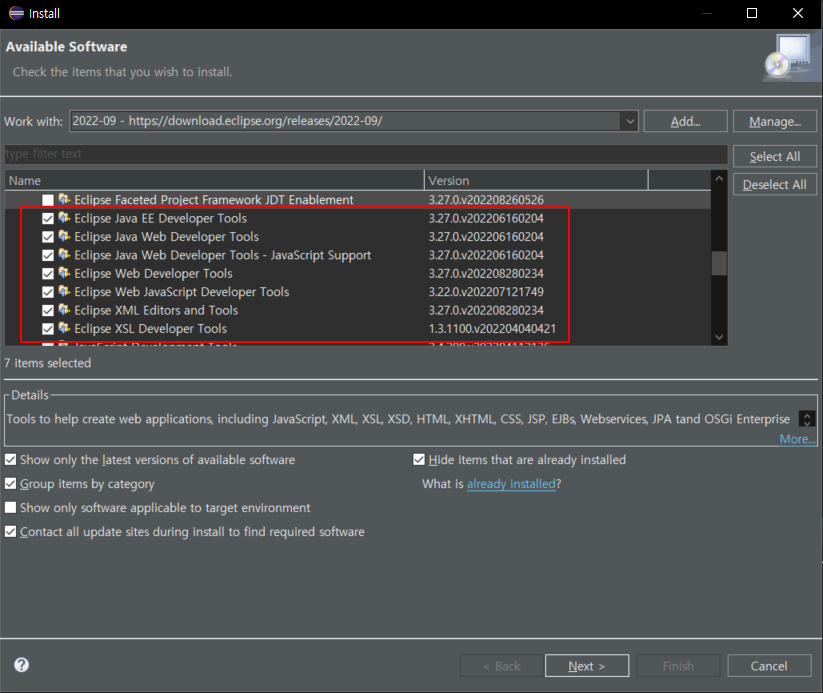Click feature icon beside Java Web Developer Tools - JavaScript Support
The width and height of the screenshot is (823, 693).
(x=64, y=255)
